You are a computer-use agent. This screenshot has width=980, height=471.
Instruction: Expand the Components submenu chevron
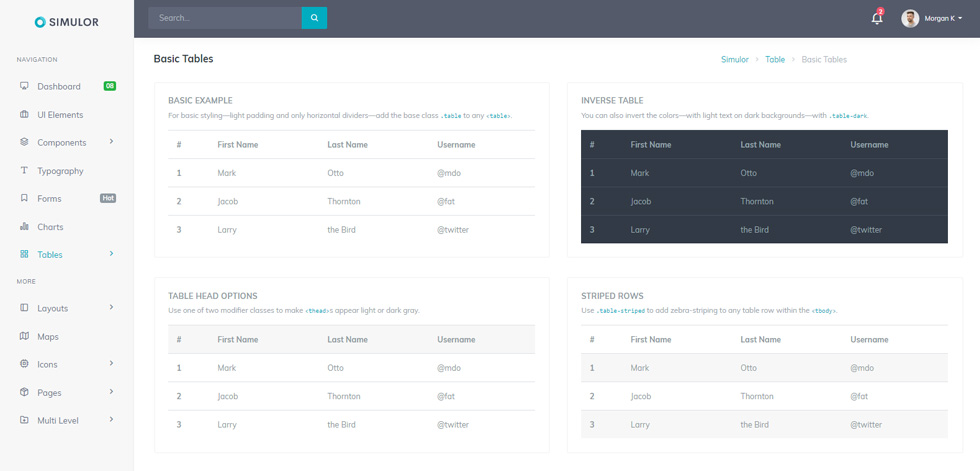point(111,142)
